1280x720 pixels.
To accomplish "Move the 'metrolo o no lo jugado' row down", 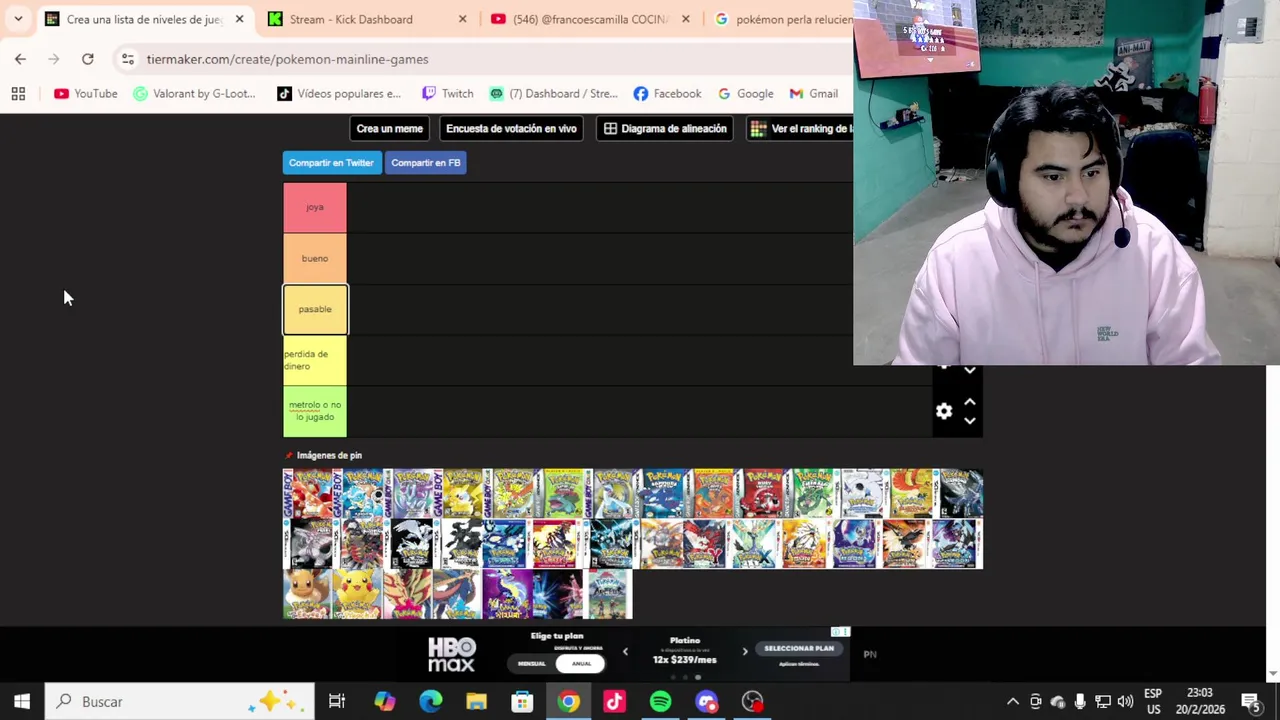I will pyautogui.click(x=969, y=421).
